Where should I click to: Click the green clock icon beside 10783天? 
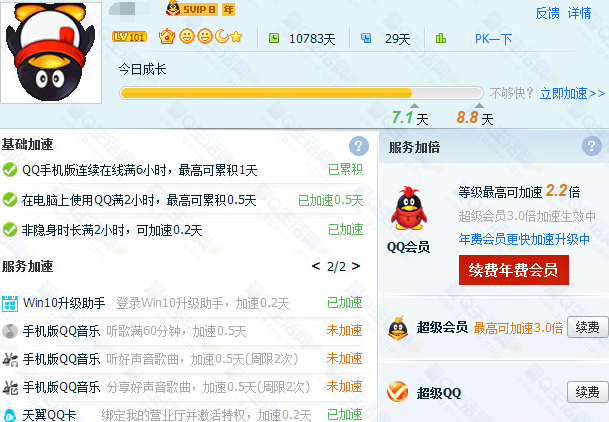coord(274,38)
